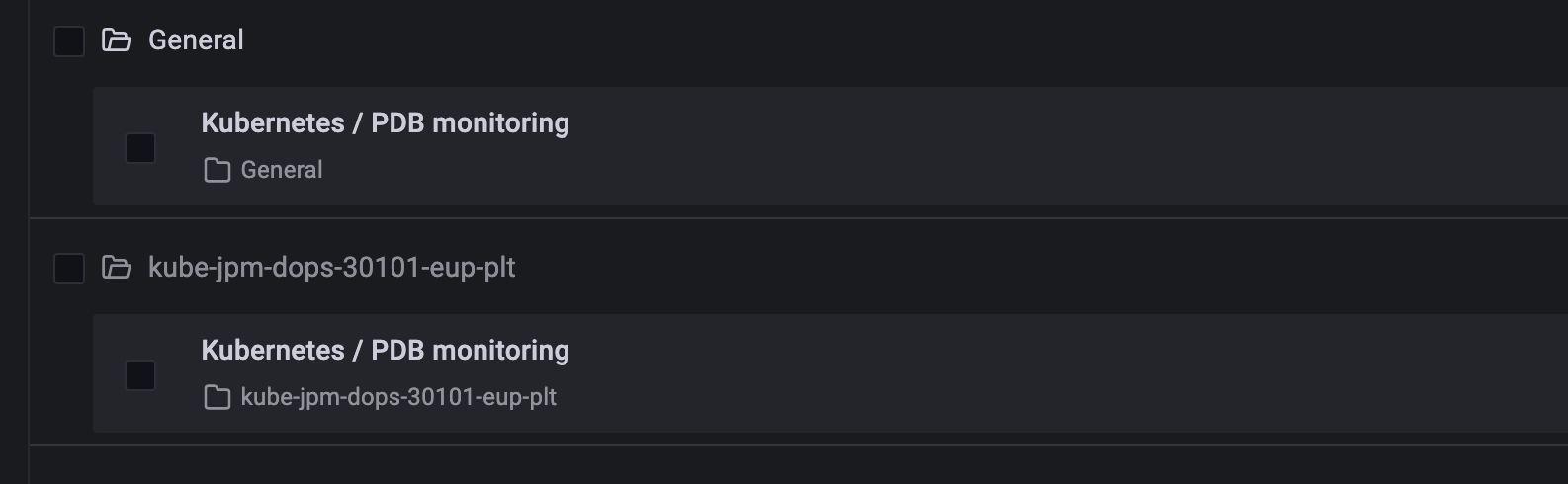
Task: Click small folder icon under second PDB monitoring
Action: click(217, 398)
